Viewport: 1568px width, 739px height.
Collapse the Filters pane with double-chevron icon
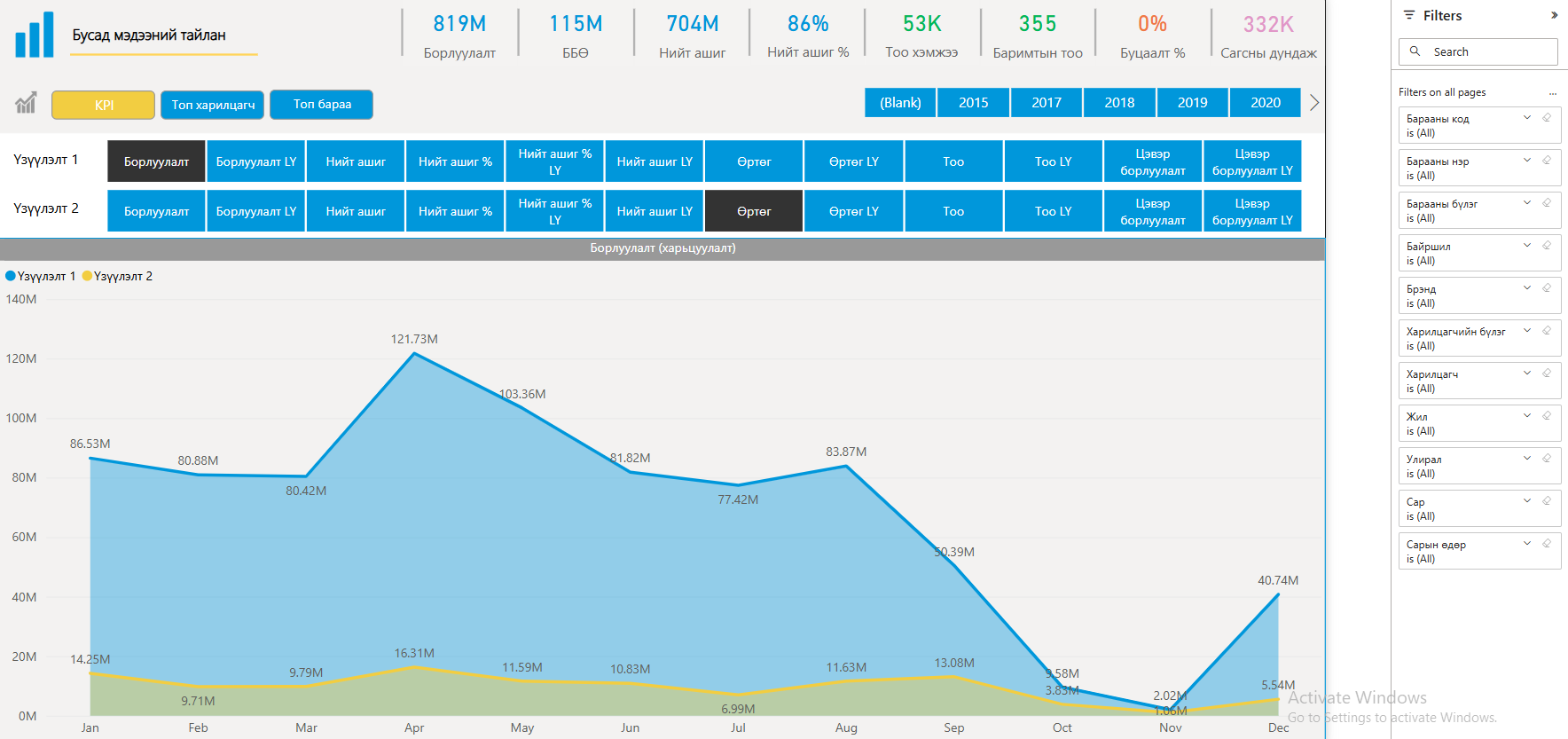coord(1554,15)
